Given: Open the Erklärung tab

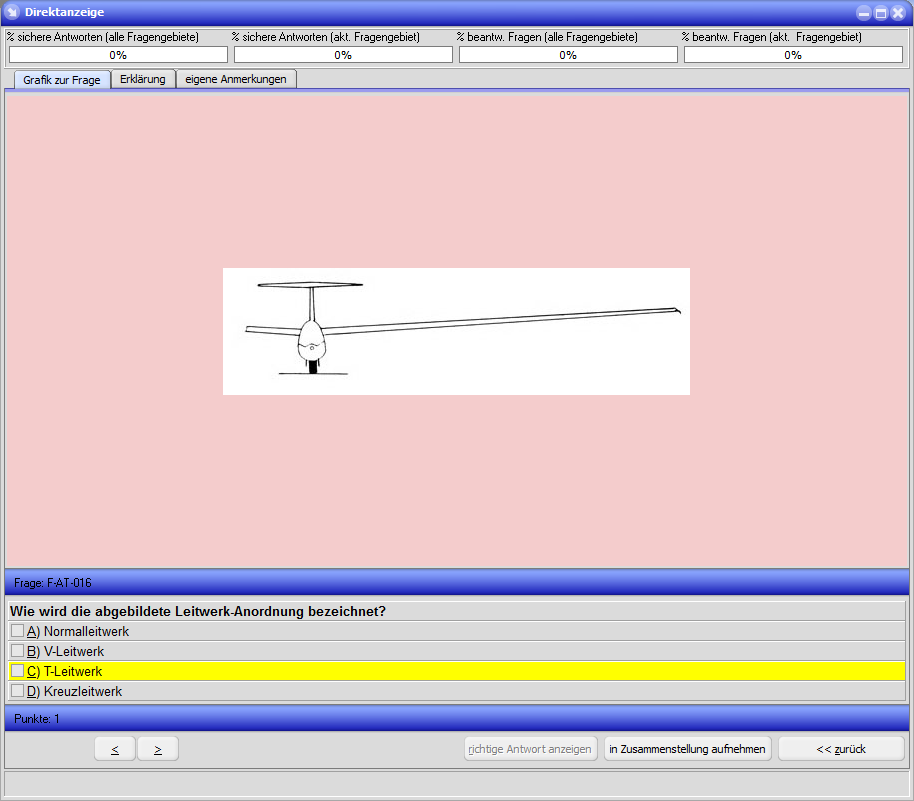Looking at the screenshot, I should (x=143, y=79).
